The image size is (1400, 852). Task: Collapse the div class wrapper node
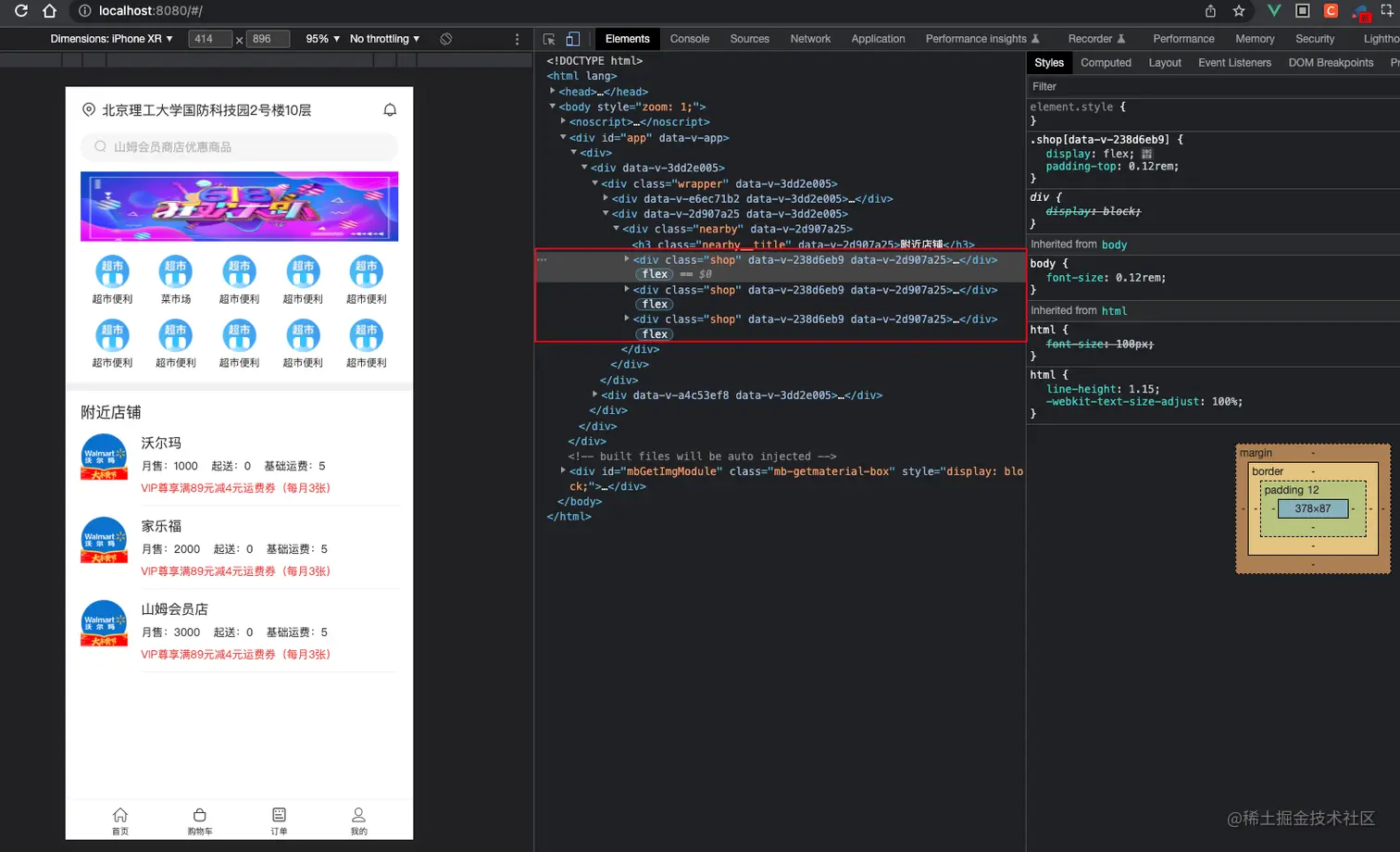tap(595, 182)
